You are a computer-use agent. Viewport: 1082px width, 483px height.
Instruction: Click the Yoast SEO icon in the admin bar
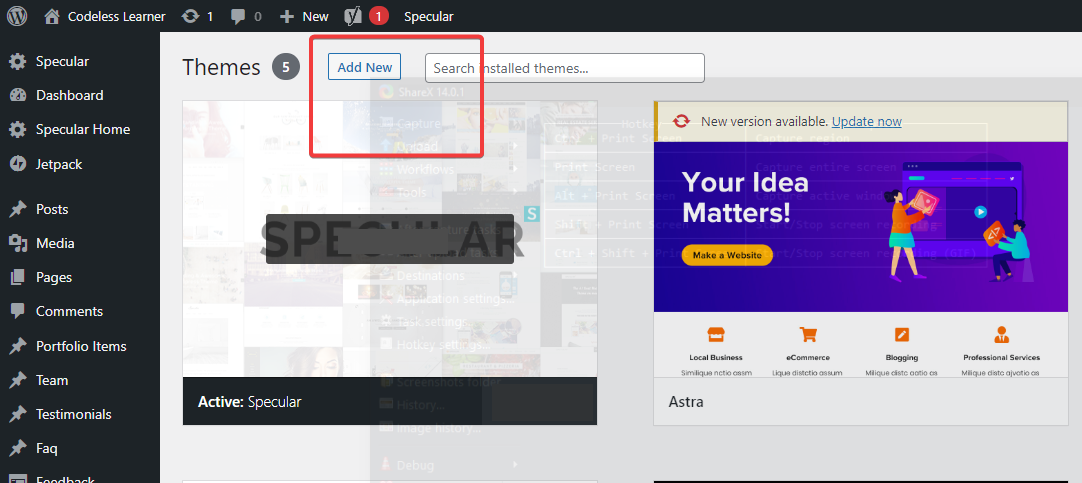click(x=353, y=16)
